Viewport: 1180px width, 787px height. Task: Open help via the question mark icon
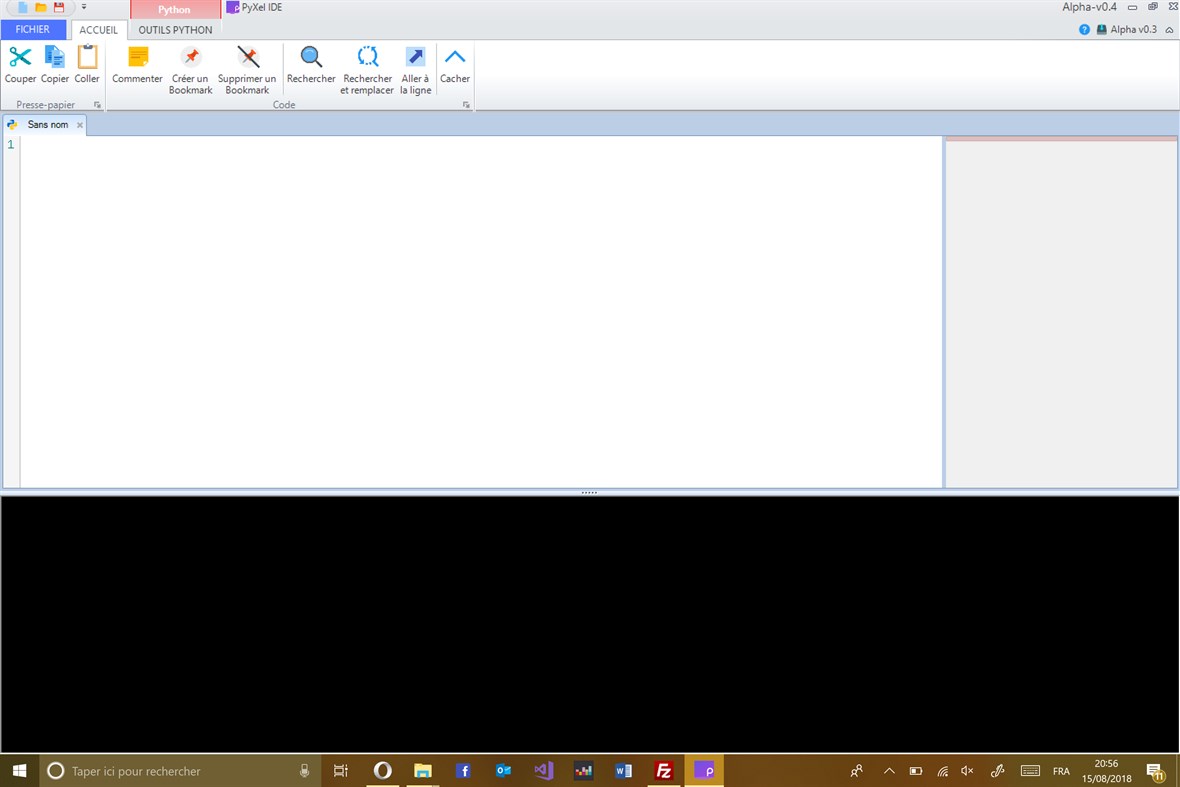pos(1084,29)
